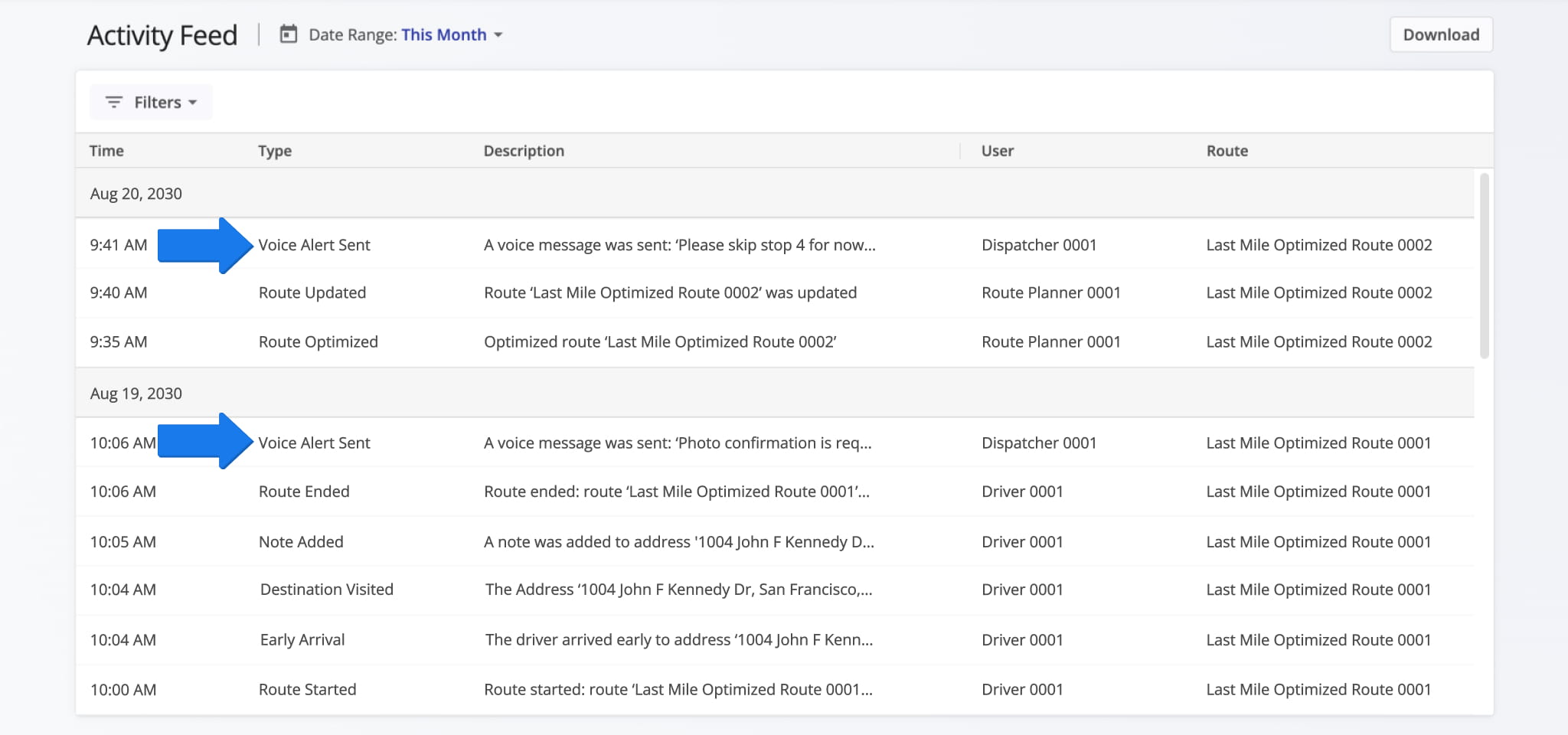Click the 'Optimized route' description at 9:35 AM

pyautogui.click(x=660, y=341)
